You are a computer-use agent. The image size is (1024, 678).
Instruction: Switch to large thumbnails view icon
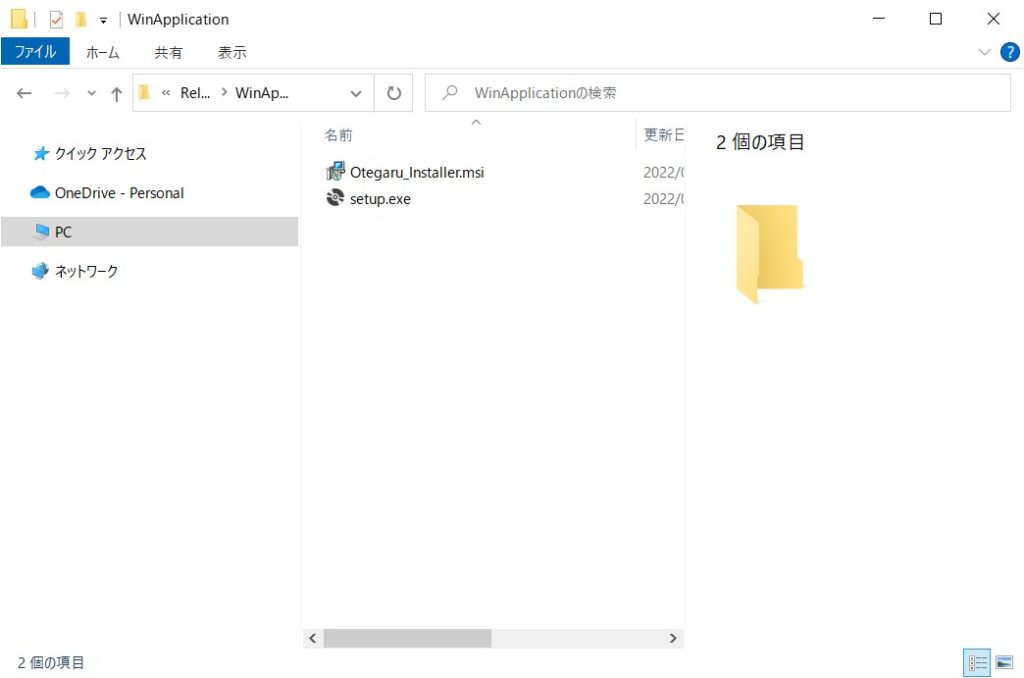click(1004, 662)
